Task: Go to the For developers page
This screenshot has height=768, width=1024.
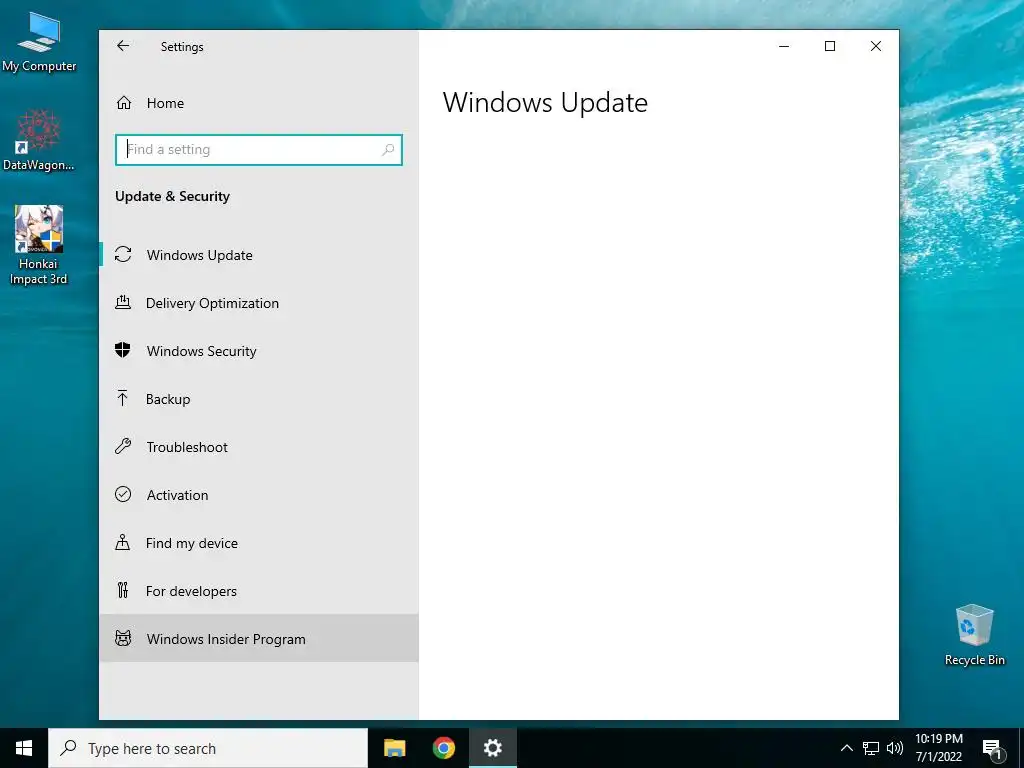Action: pos(259,591)
